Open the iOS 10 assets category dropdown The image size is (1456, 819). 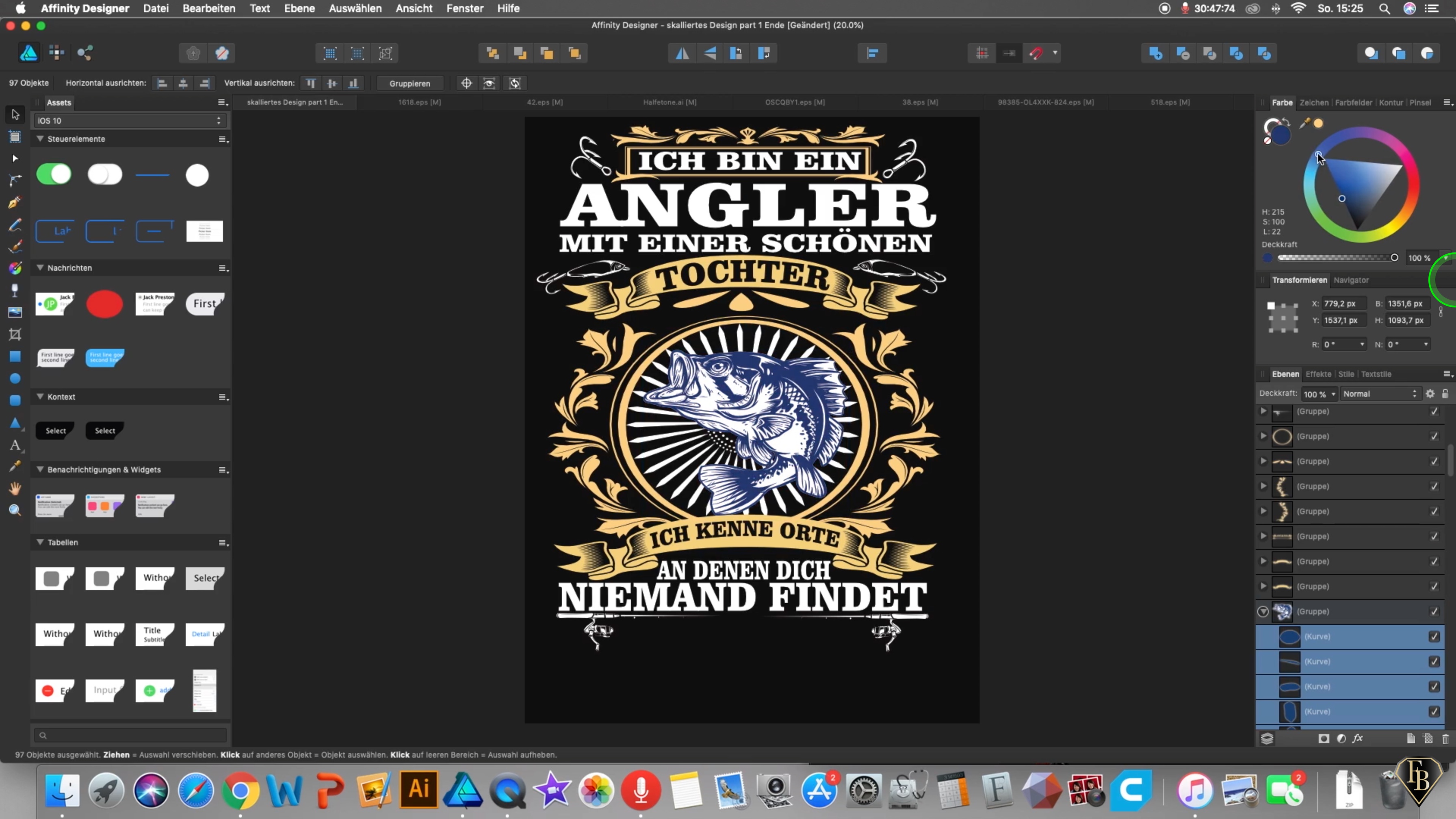130,120
